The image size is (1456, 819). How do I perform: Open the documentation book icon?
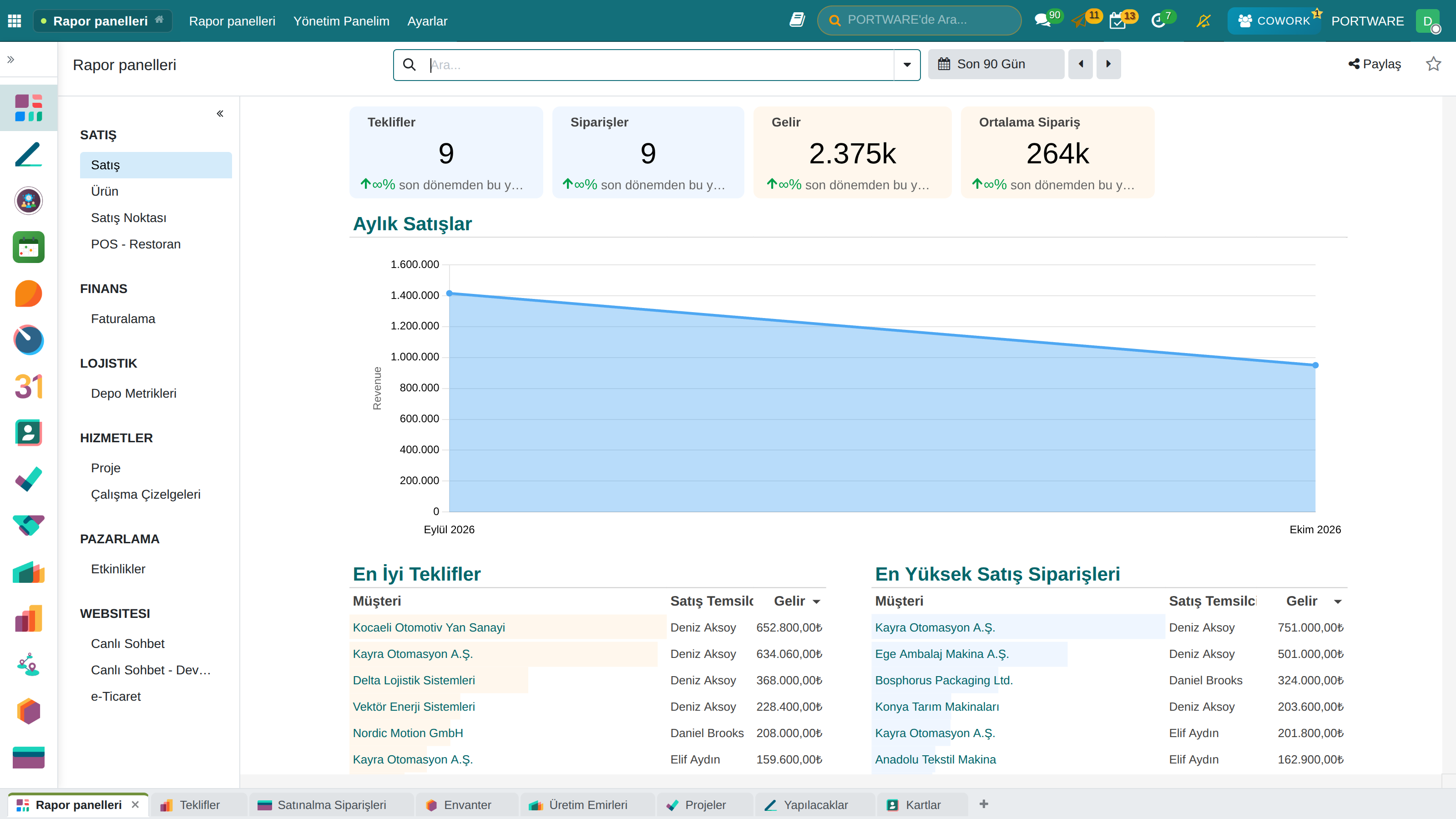tap(797, 20)
